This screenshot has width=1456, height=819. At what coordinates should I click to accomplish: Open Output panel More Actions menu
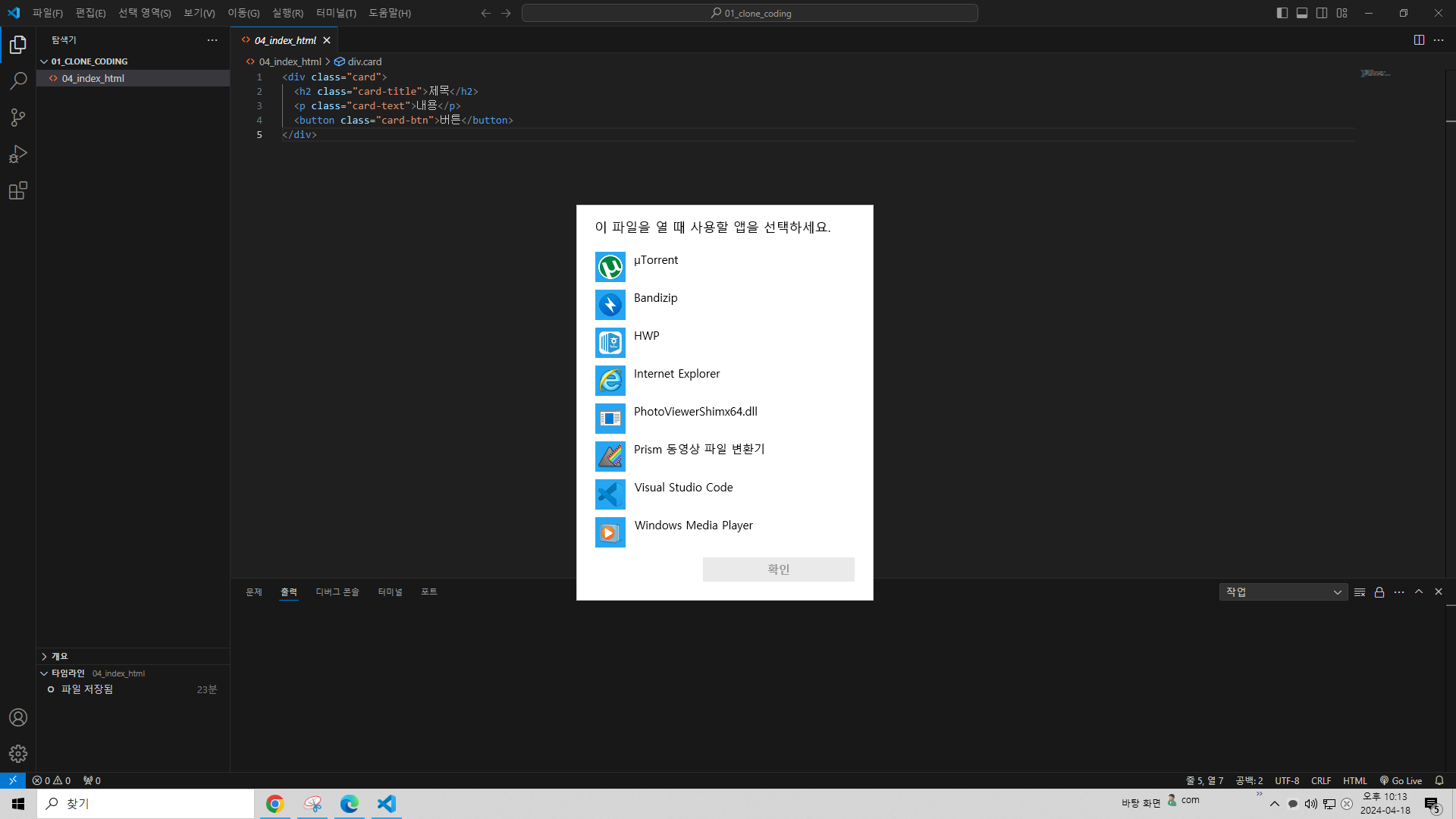tap(1399, 592)
